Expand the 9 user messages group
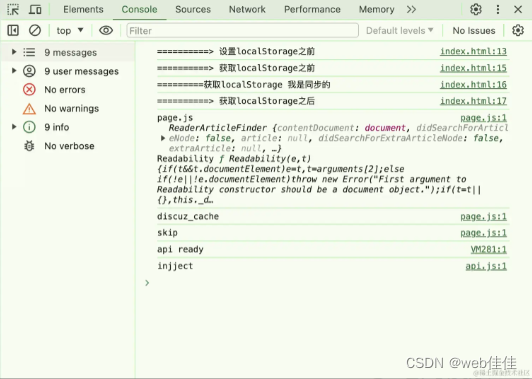This screenshot has width=532, height=379. click(x=14, y=71)
